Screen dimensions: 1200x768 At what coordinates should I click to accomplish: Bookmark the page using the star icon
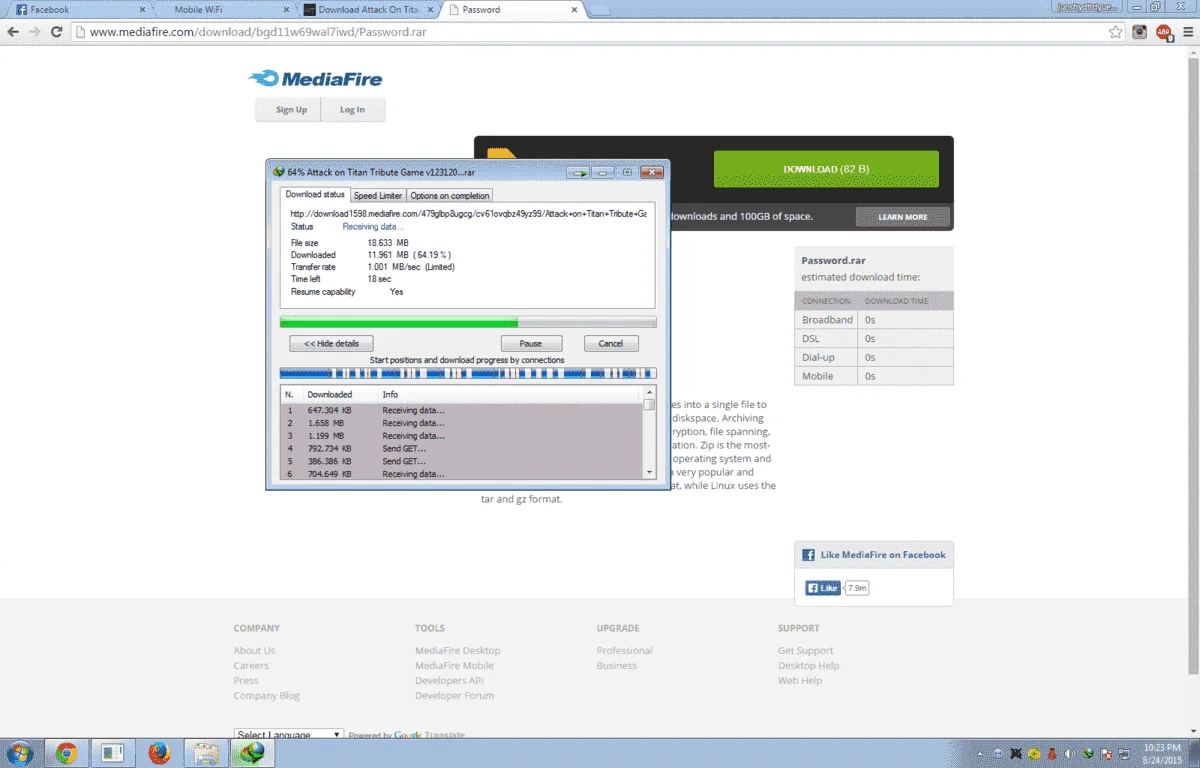point(1115,32)
